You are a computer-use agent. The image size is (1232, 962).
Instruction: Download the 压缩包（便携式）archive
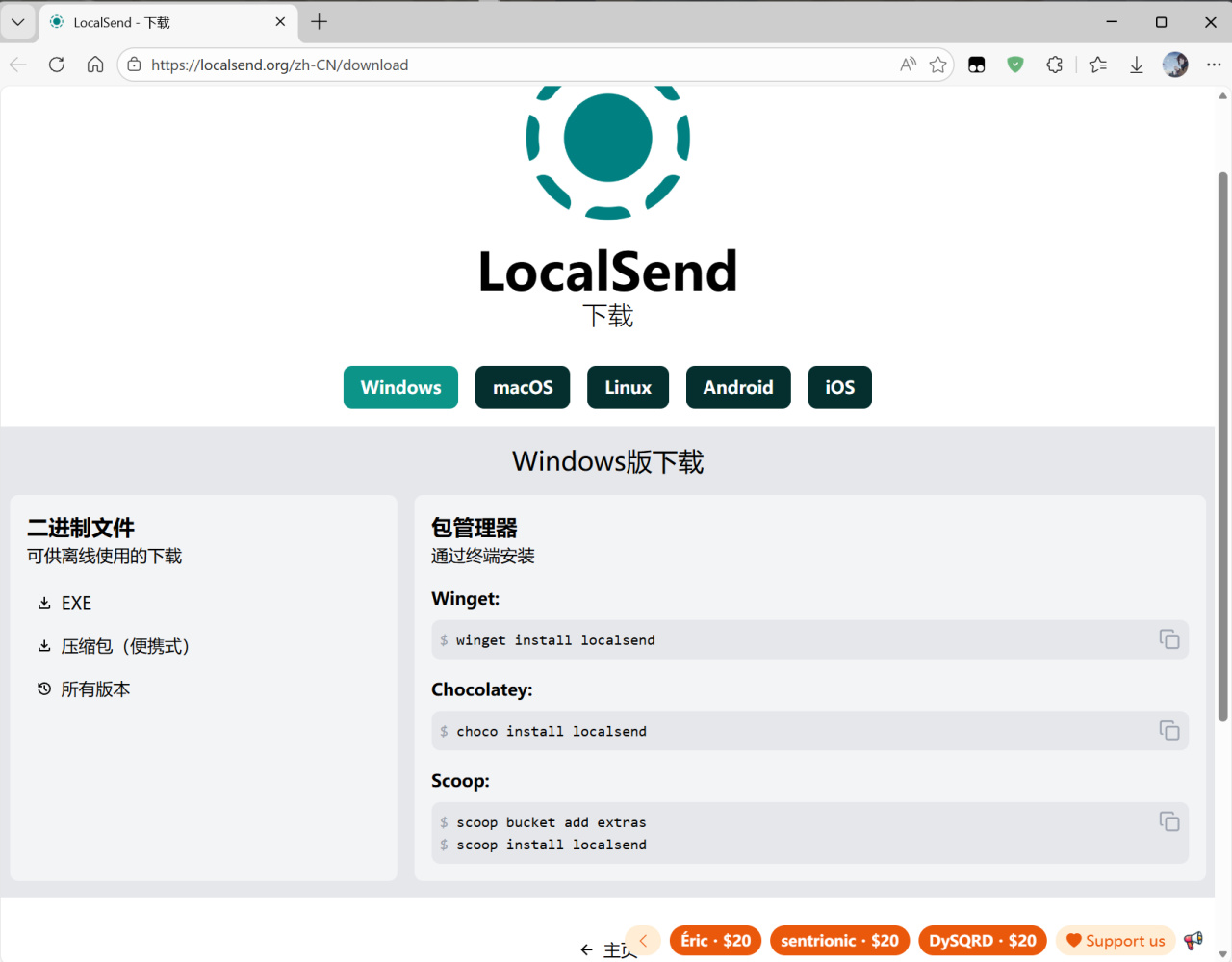click(x=114, y=646)
